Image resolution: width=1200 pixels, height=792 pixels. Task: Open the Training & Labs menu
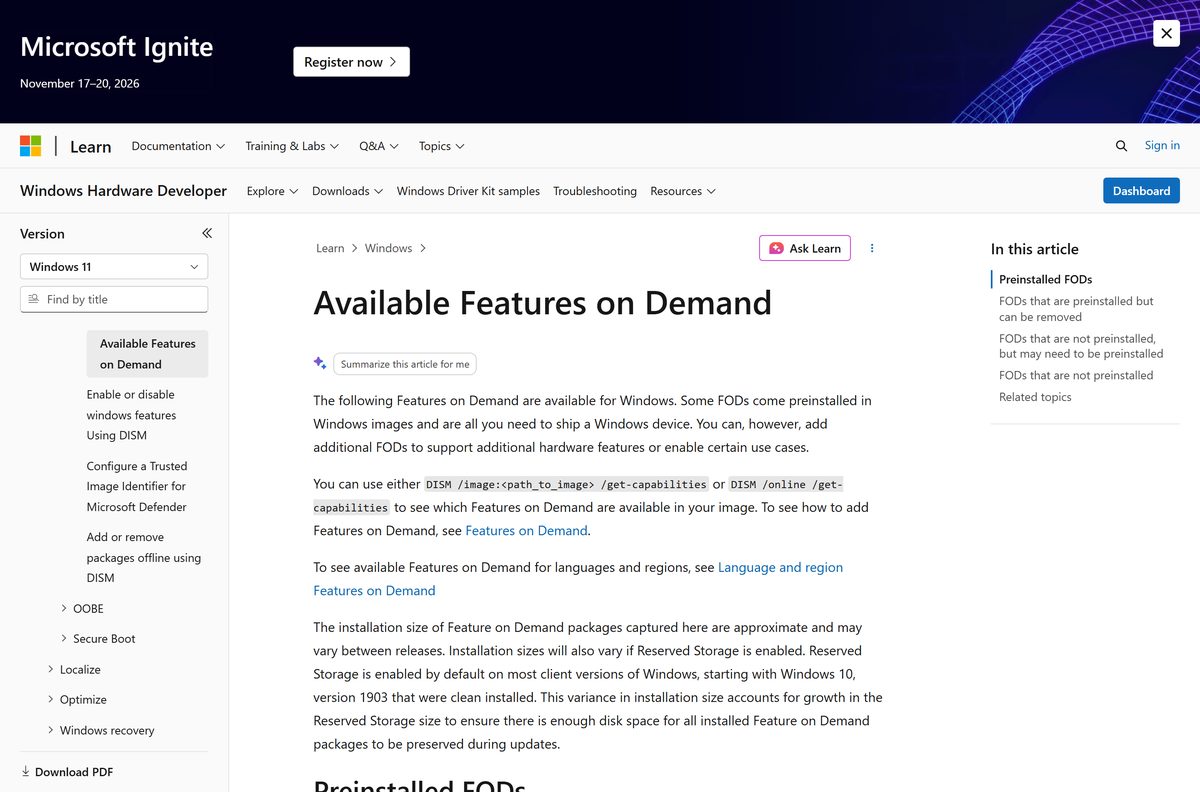pos(292,146)
